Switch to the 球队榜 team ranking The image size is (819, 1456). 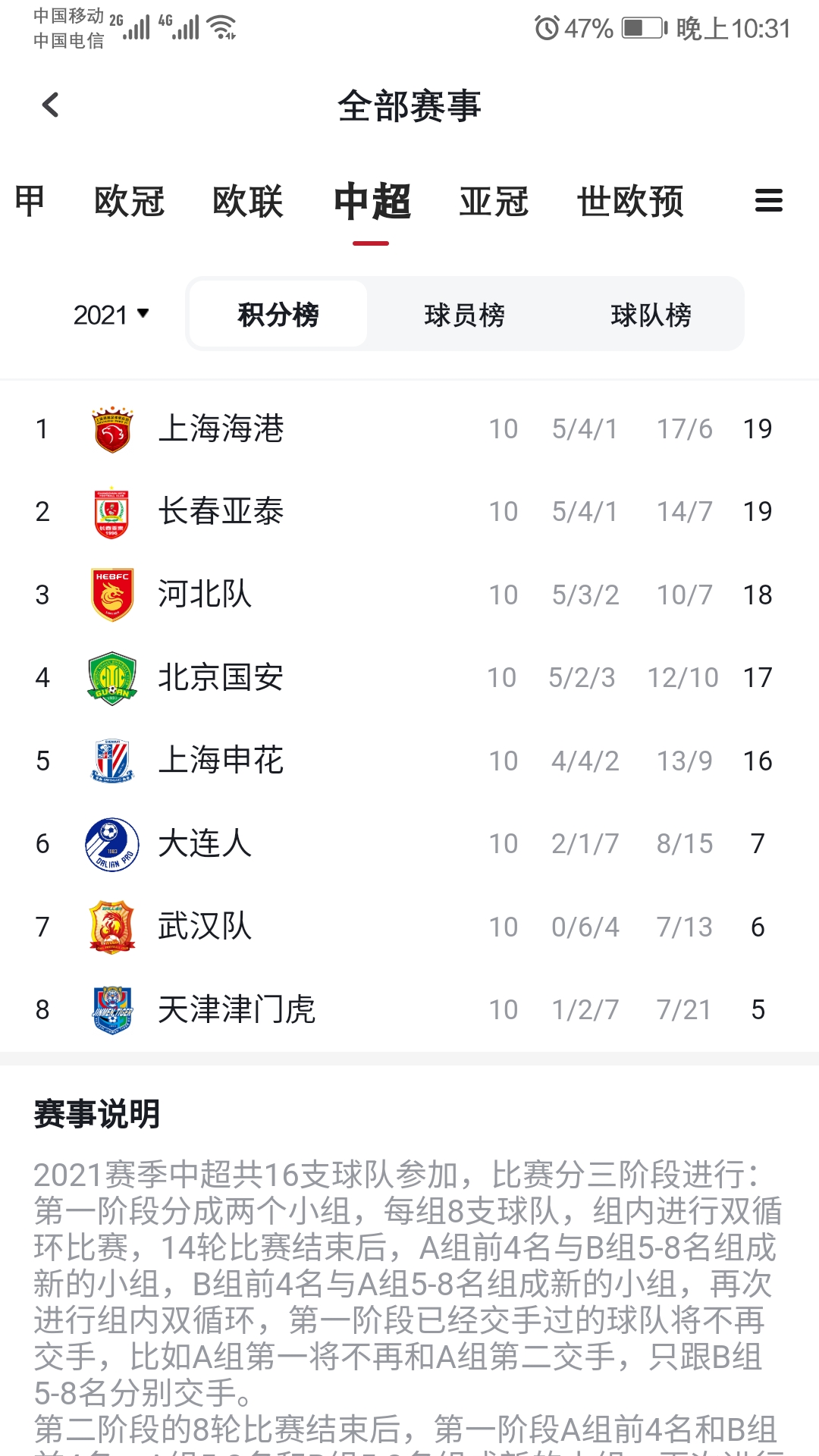pos(651,315)
